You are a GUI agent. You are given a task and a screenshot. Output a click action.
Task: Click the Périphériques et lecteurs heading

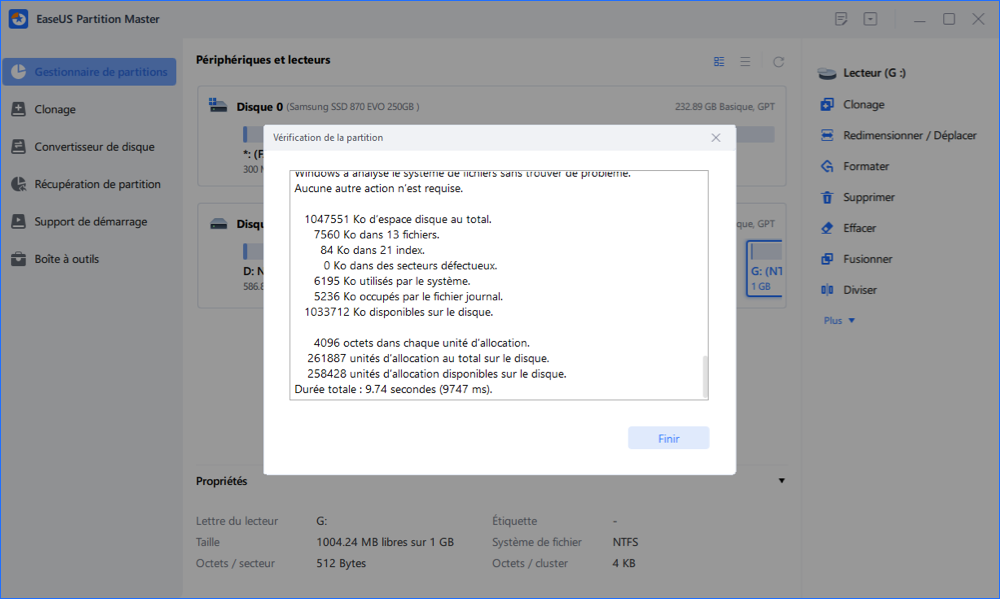[x=263, y=60]
